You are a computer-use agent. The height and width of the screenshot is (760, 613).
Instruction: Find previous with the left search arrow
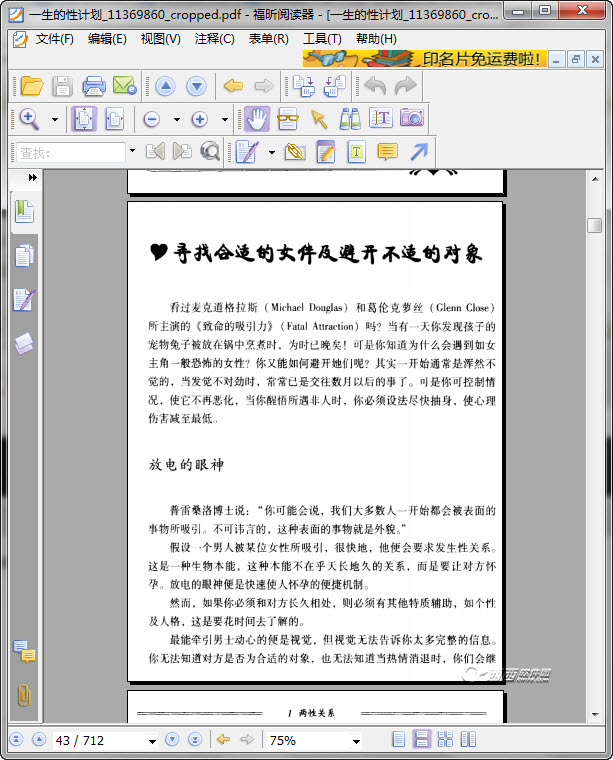[155, 152]
